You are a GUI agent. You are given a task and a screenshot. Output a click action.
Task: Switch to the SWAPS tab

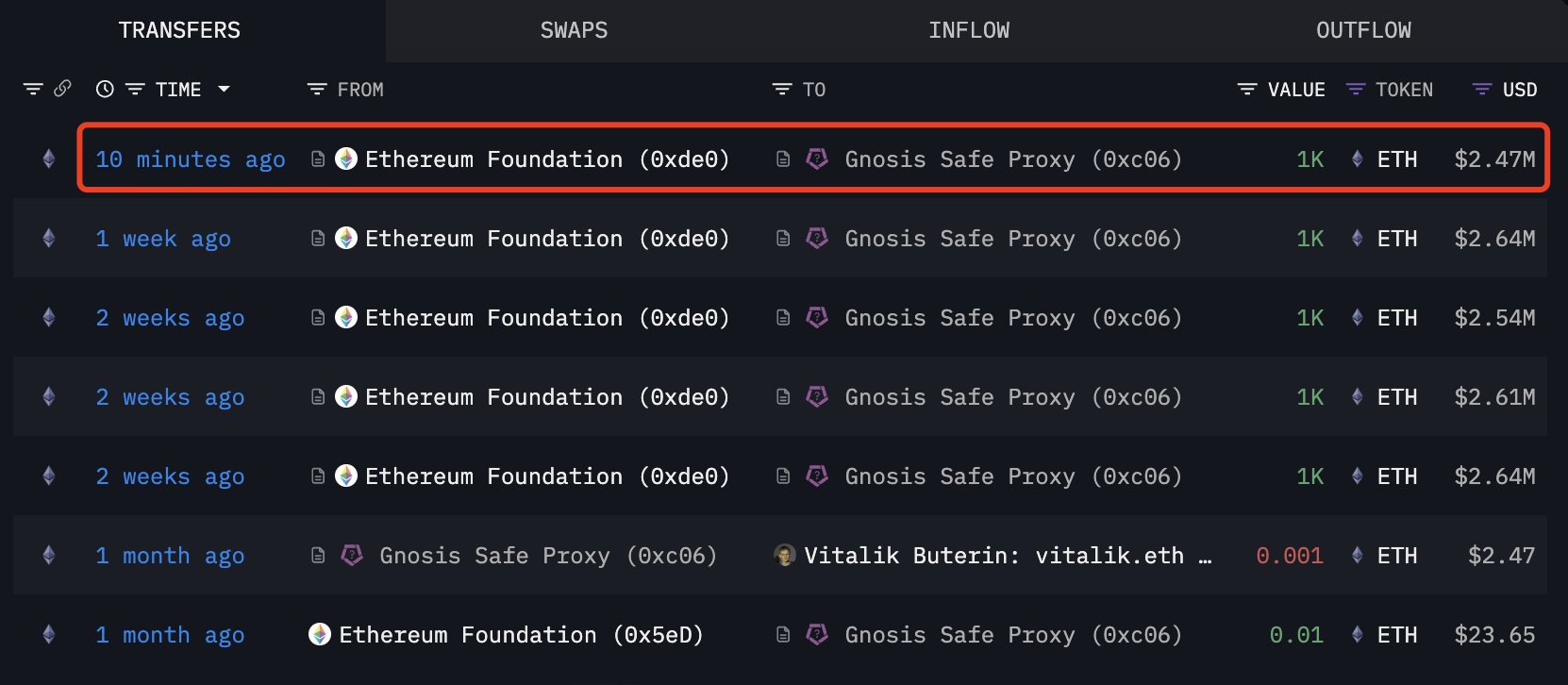(574, 30)
